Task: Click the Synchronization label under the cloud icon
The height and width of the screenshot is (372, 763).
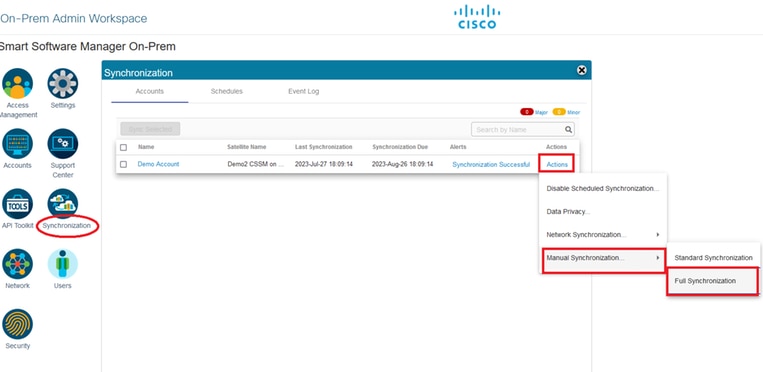Action: point(67,226)
